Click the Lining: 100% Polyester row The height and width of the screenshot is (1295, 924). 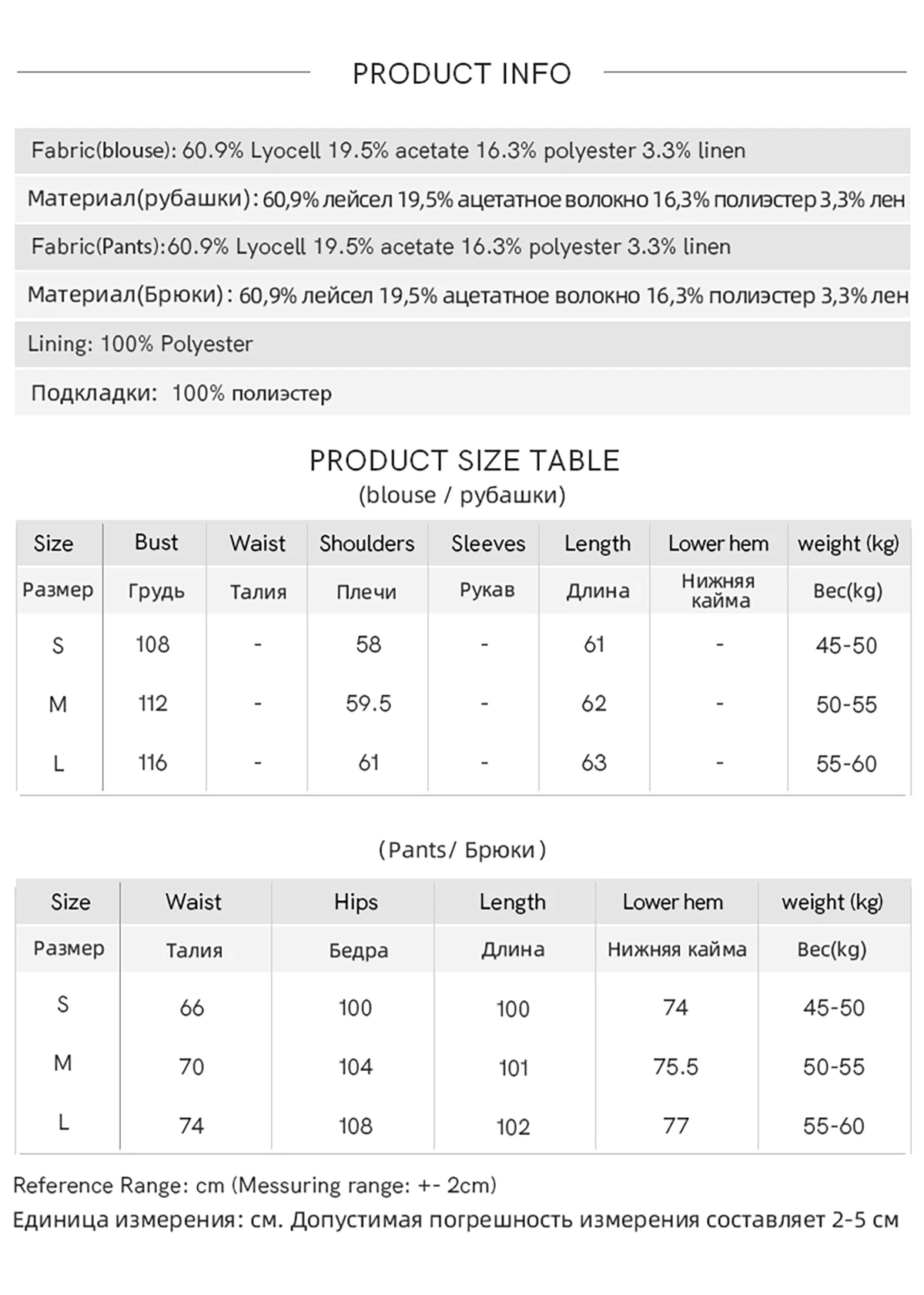(462, 344)
